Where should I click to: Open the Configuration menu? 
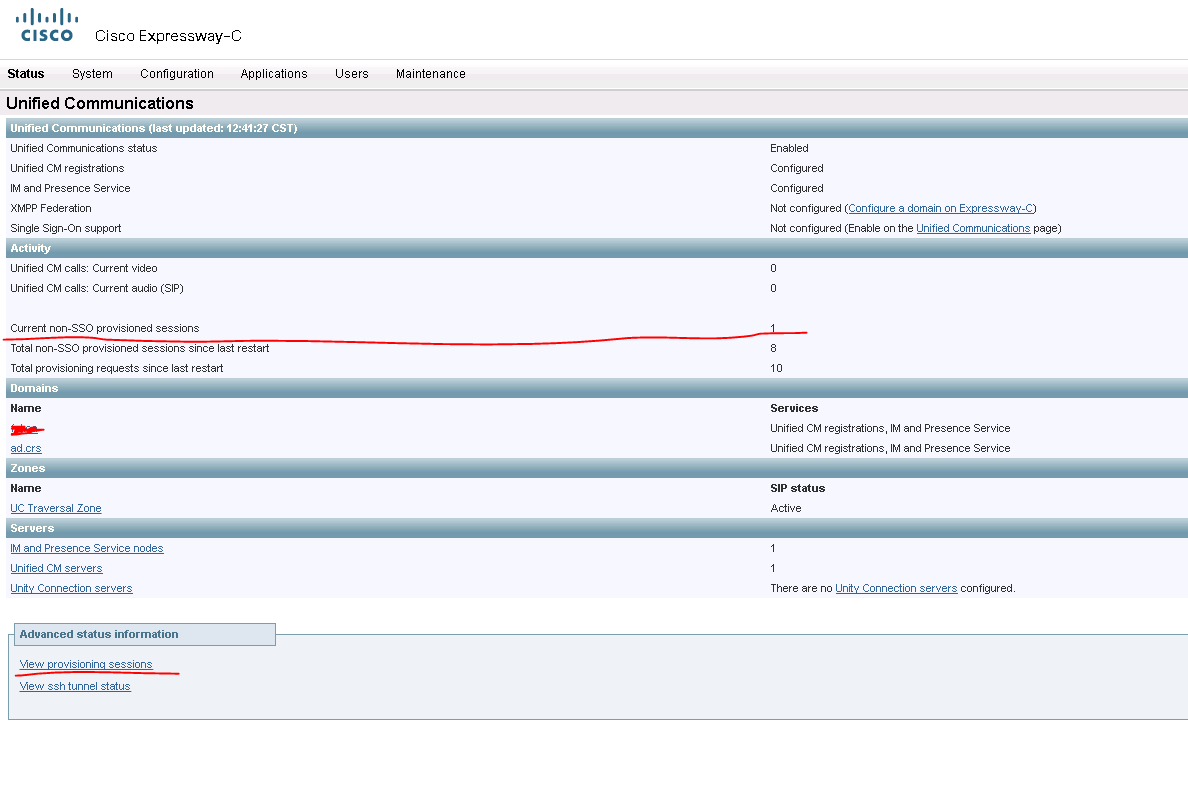coord(177,74)
